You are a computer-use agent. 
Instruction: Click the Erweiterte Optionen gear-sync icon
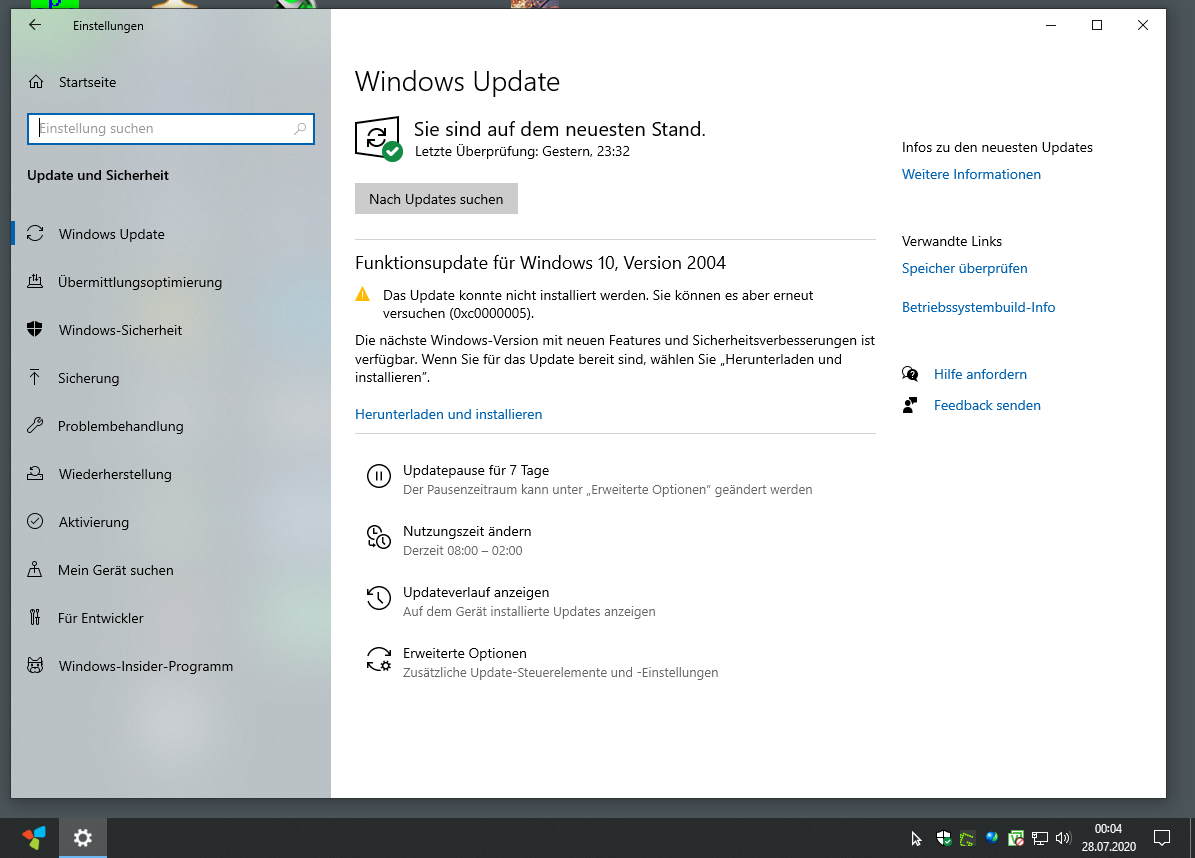click(379, 659)
